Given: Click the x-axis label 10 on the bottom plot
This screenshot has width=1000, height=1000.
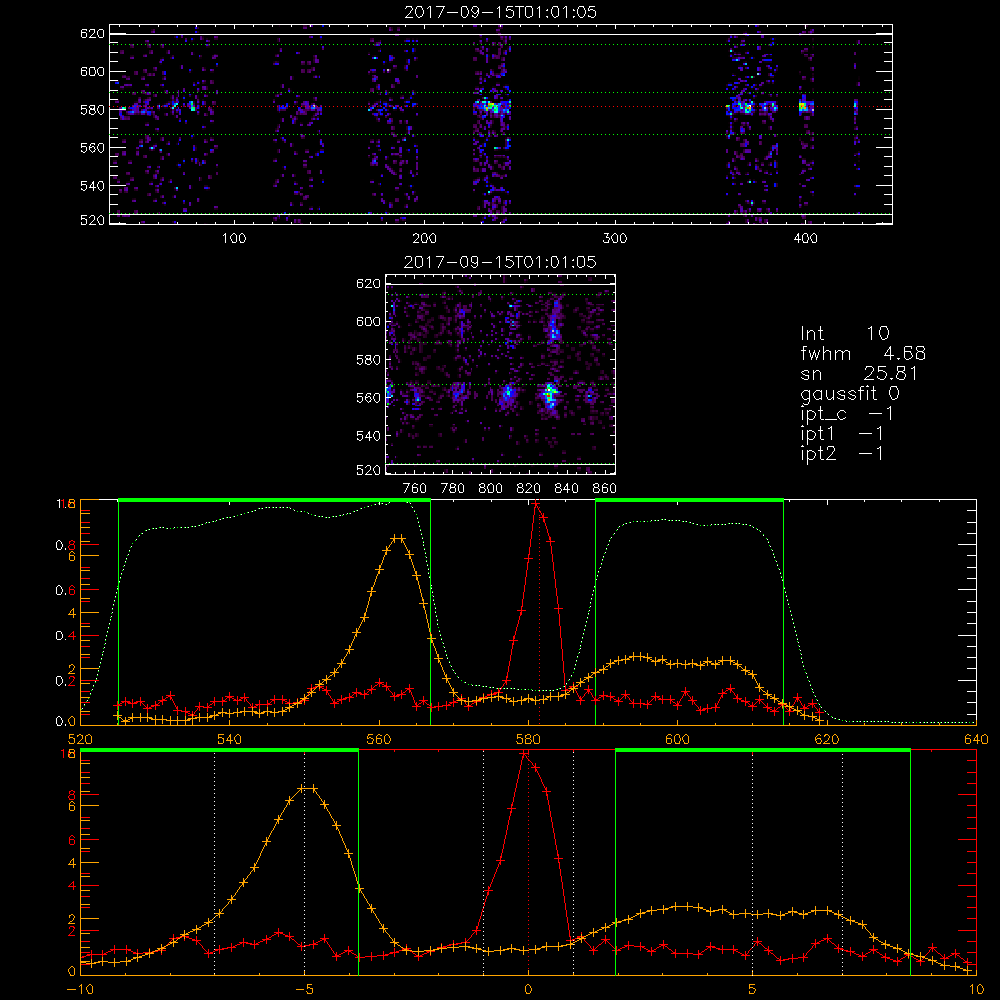Looking at the screenshot, I should point(976,989).
